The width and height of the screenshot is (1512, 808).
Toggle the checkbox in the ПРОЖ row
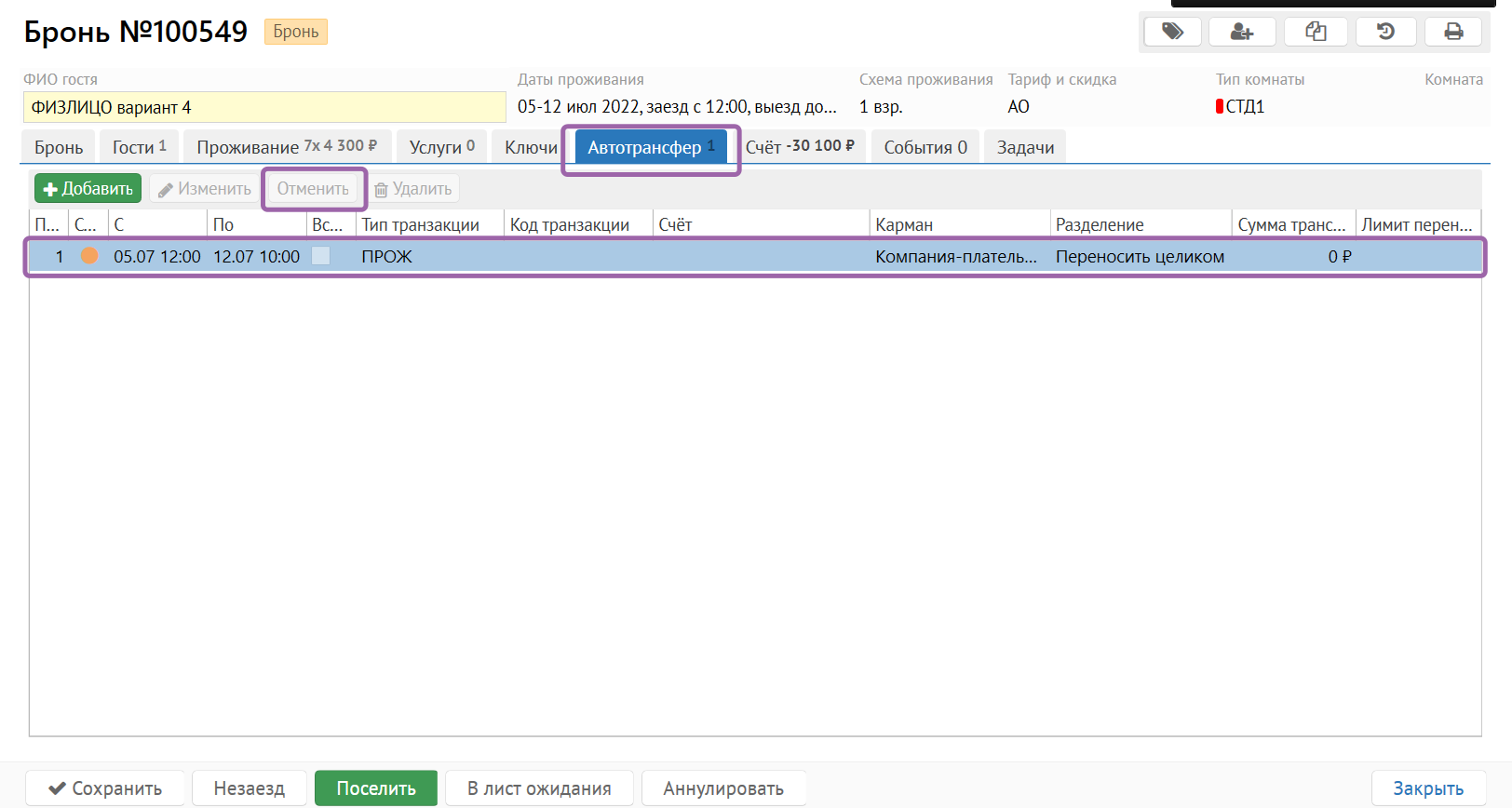(x=321, y=256)
